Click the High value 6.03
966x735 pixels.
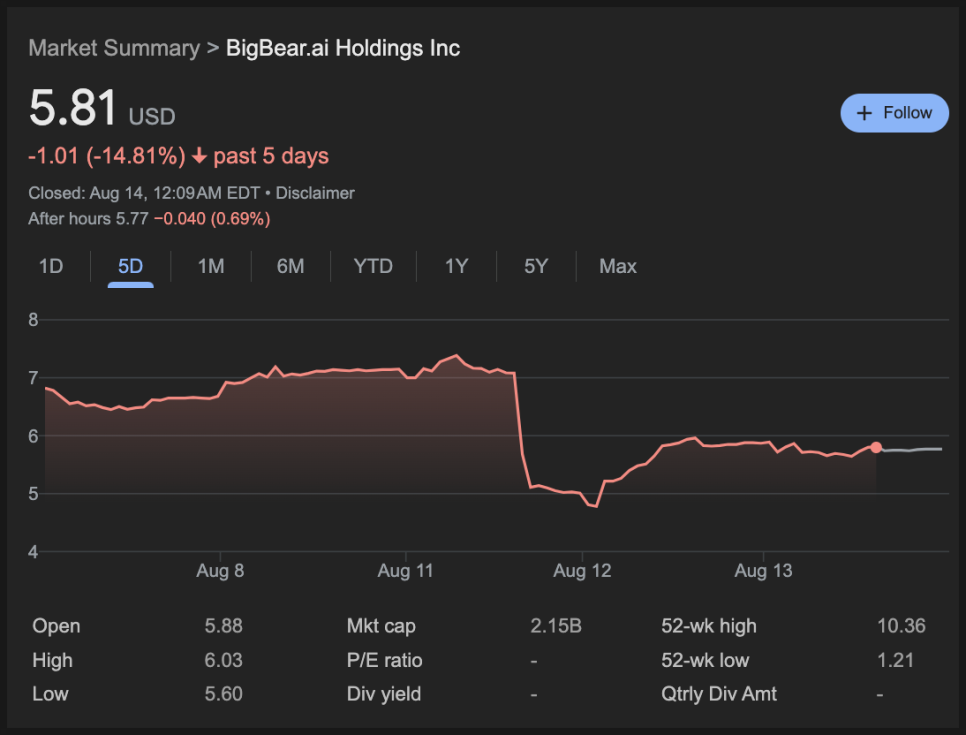tap(223, 660)
